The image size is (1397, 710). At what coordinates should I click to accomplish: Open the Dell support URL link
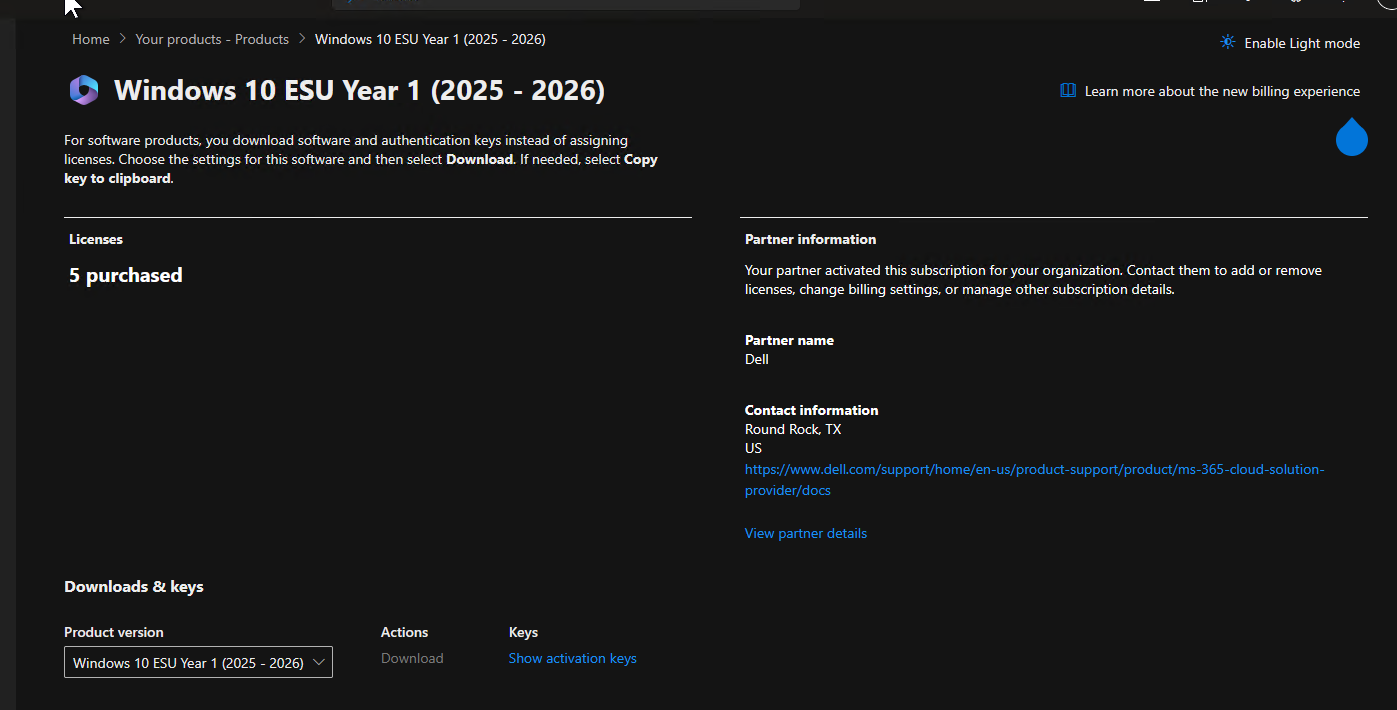(x=1034, y=479)
